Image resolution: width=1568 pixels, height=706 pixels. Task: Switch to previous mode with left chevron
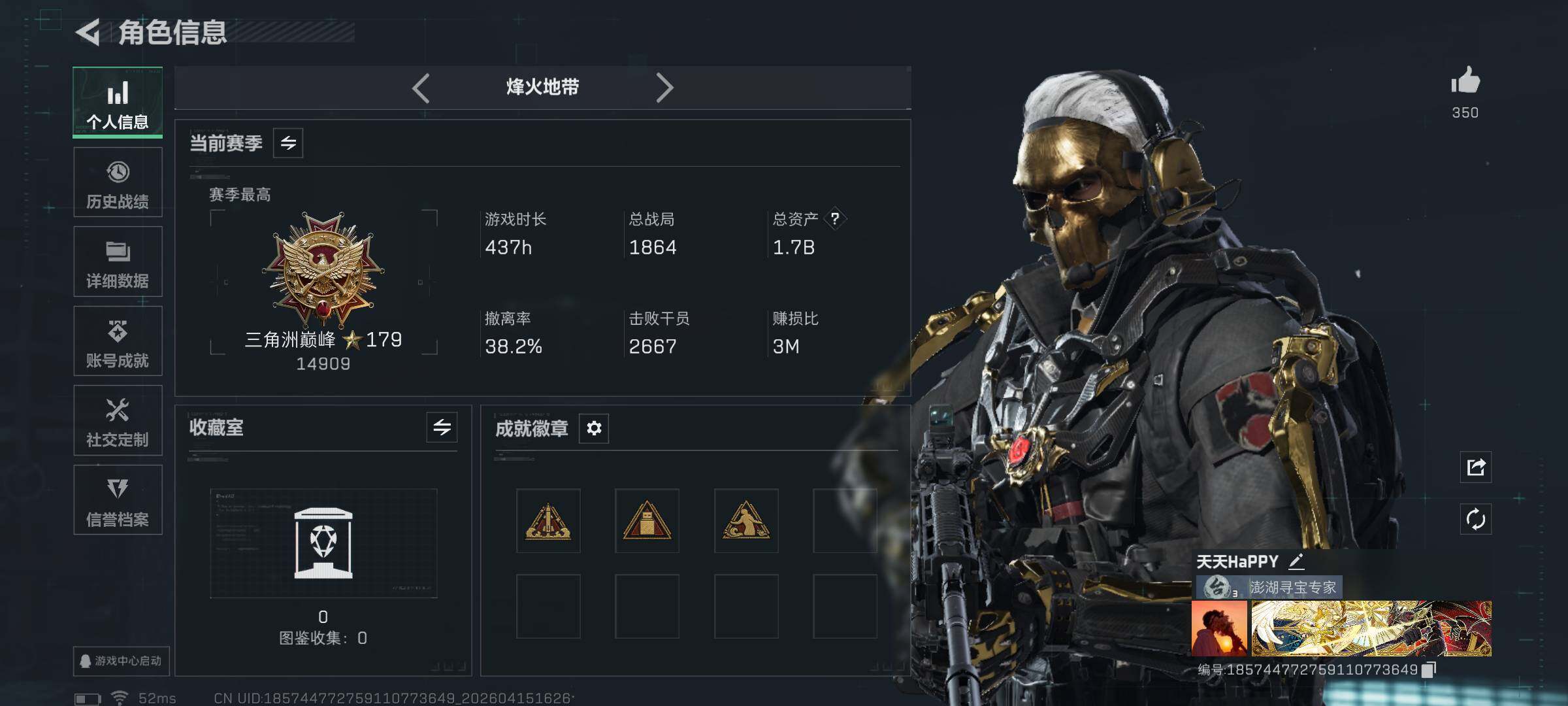(x=421, y=88)
